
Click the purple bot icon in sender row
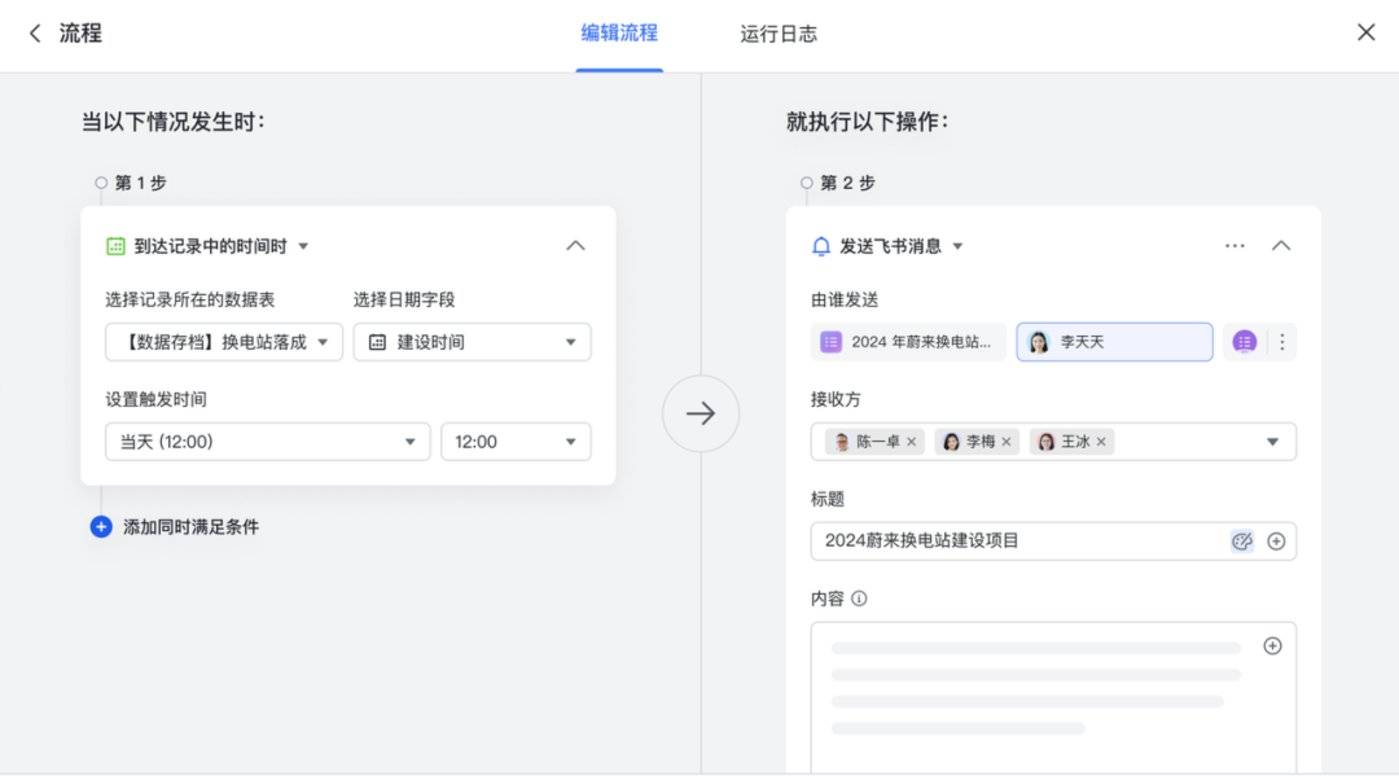(x=1244, y=342)
